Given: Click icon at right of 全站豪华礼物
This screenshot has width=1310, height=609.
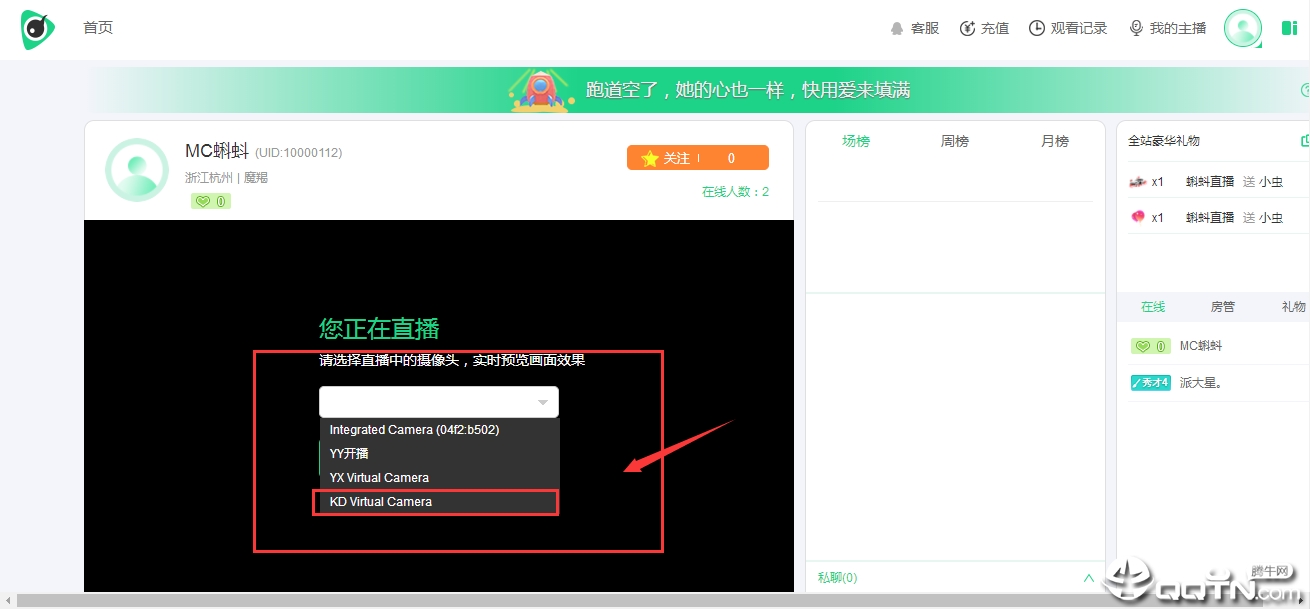Looking at the screenshot, I should click(x=1304, y=141).
